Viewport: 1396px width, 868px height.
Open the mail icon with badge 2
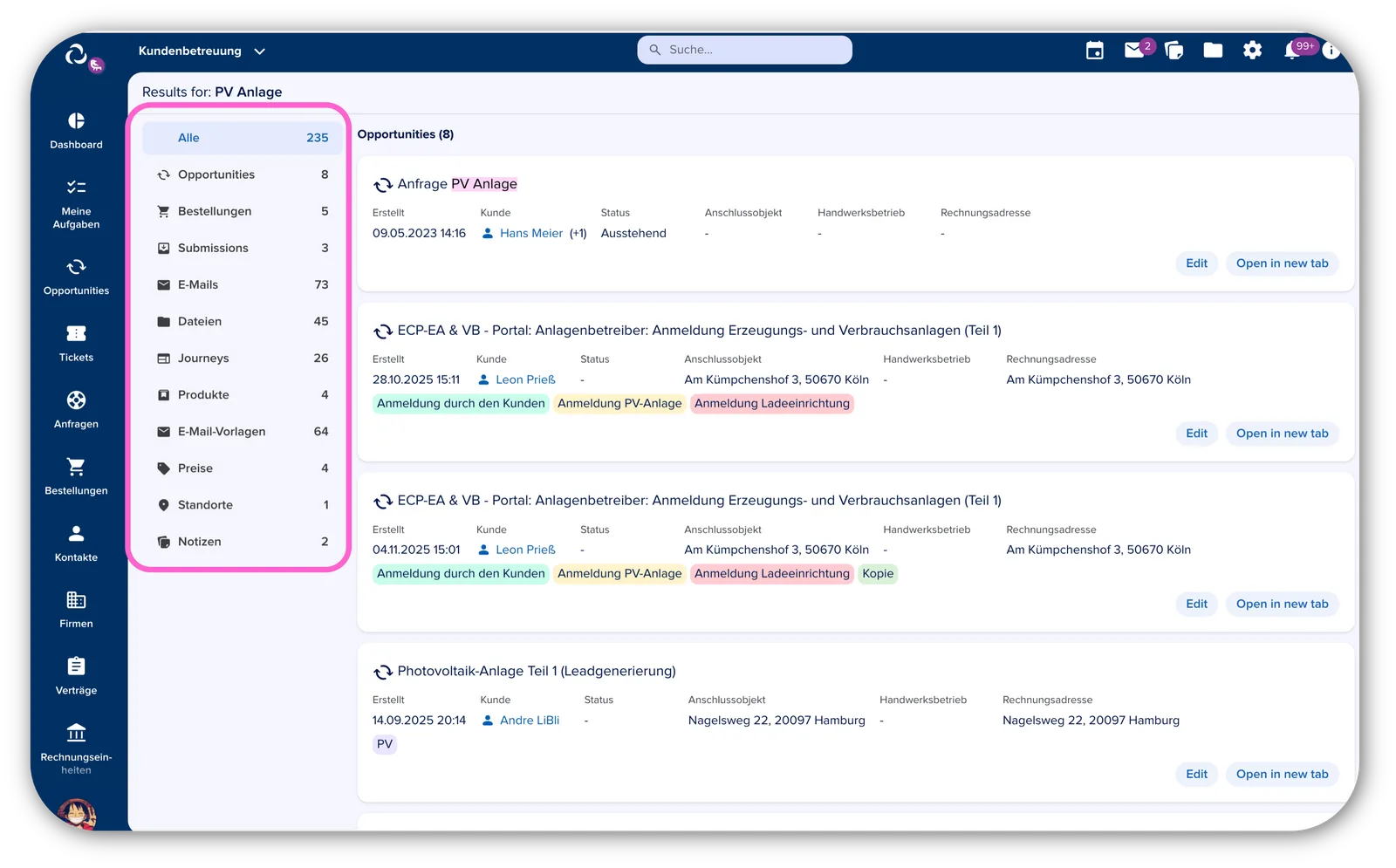click(1133, 51)
